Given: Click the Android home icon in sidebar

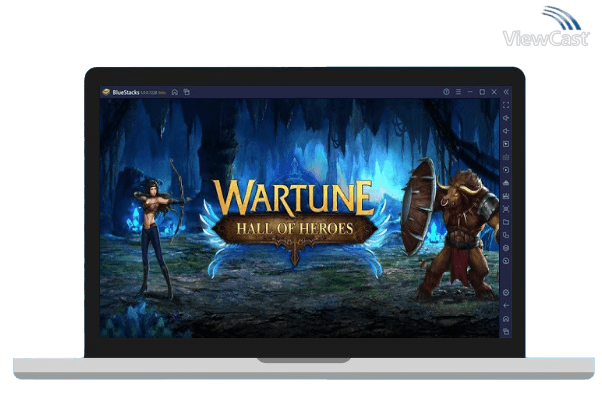Looking at the screenshot, I should 506,319.
